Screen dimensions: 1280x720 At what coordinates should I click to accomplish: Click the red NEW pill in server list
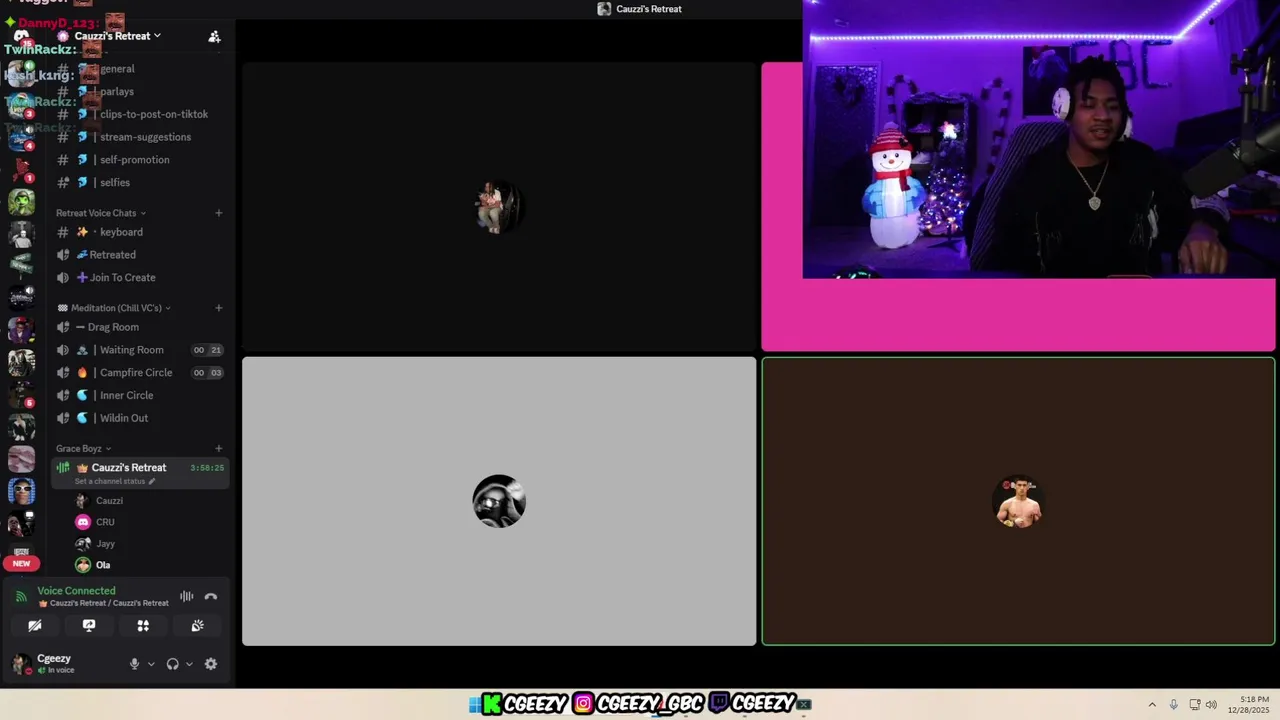click(21, 563)
